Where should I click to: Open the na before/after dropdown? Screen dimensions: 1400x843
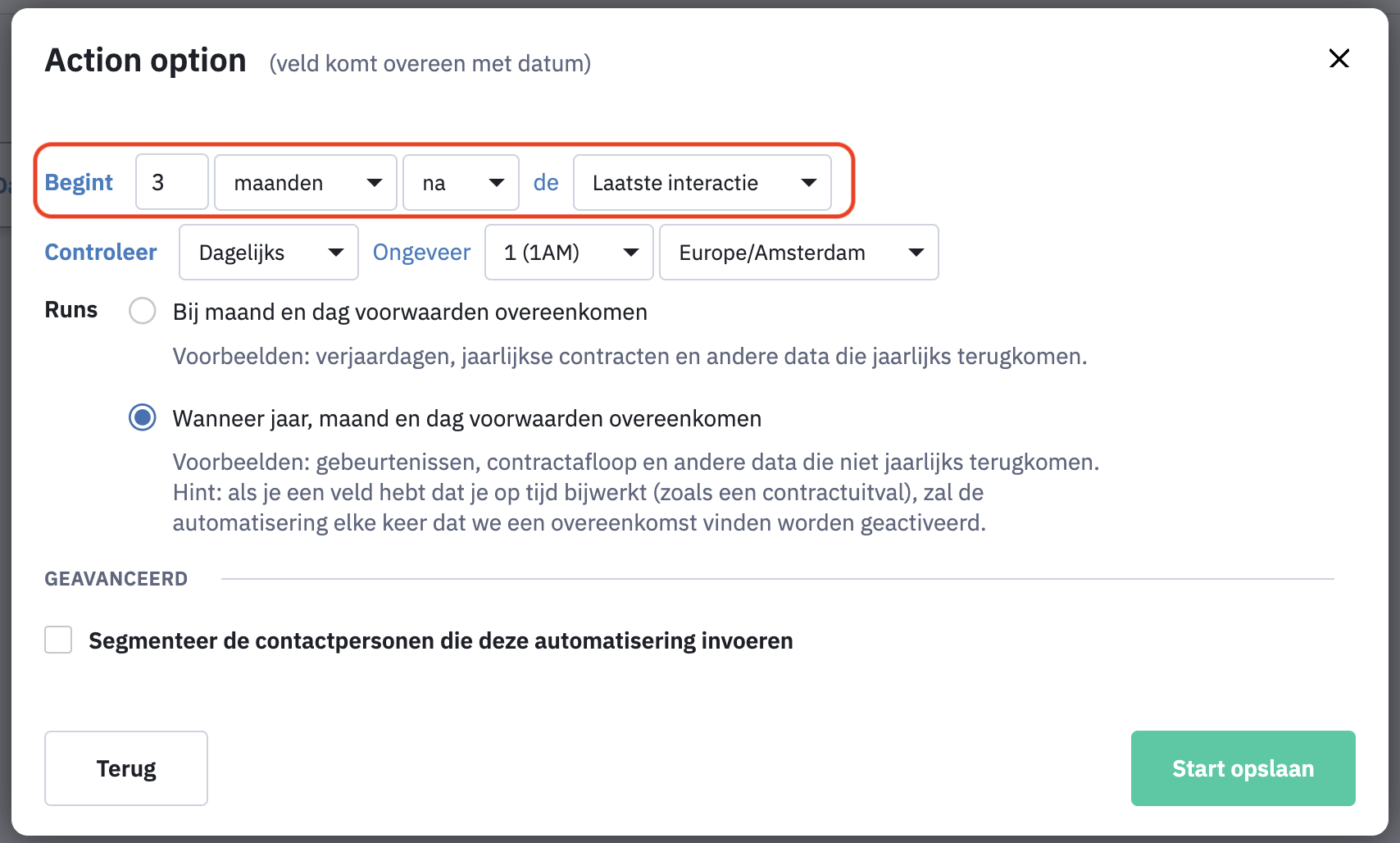coord(461,182)
